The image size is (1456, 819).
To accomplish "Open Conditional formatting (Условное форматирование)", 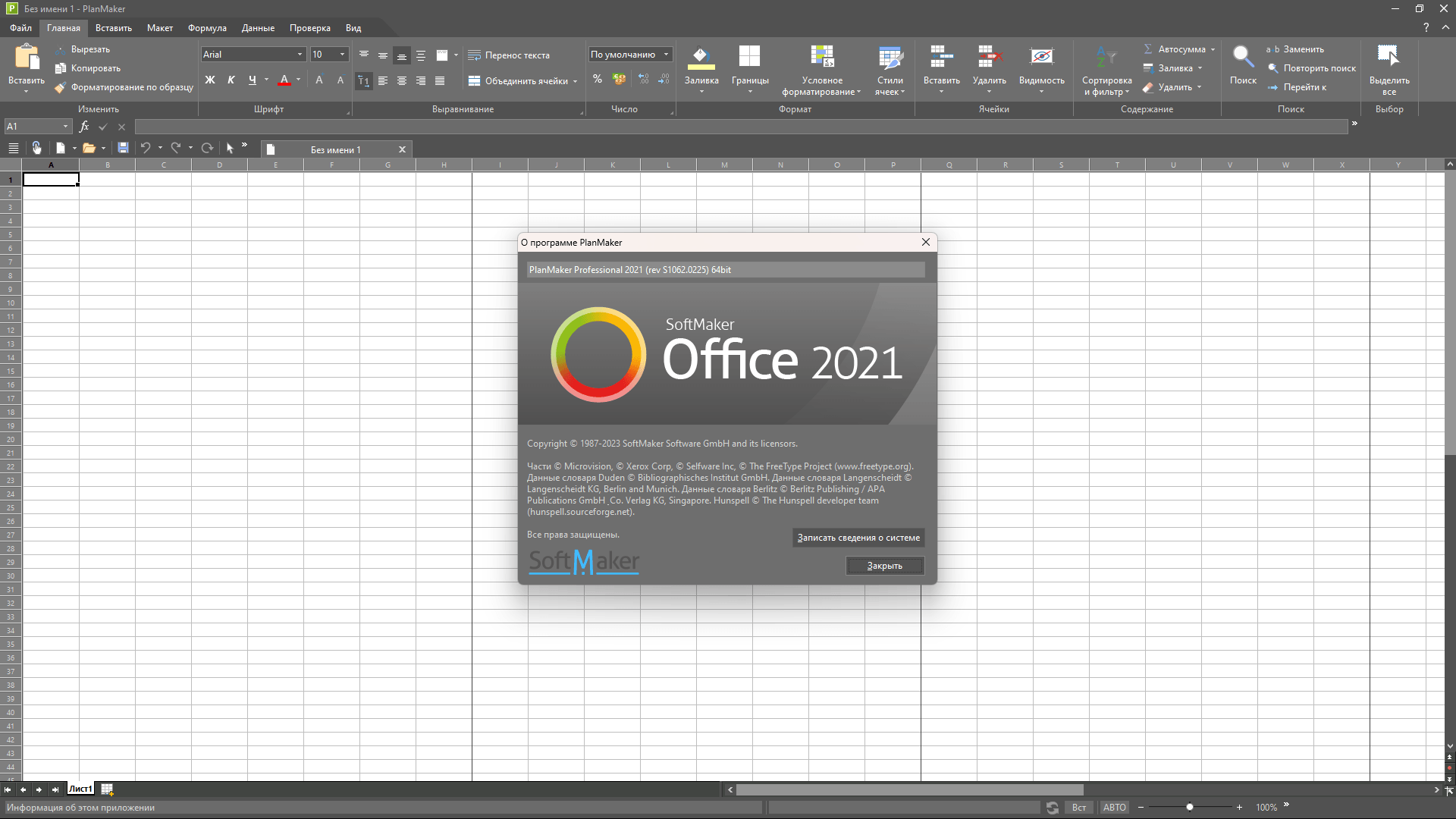I will tap(822, 70).
